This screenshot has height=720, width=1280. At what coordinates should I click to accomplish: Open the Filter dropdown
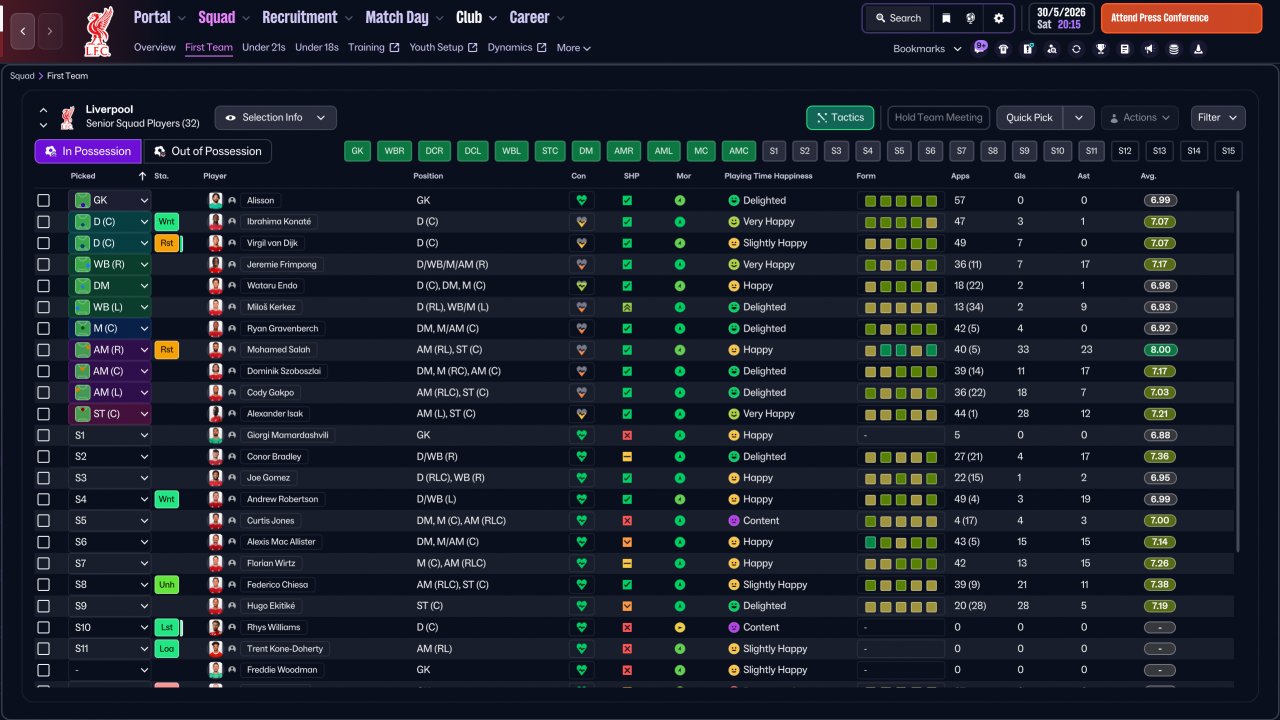click(1217, 117)
